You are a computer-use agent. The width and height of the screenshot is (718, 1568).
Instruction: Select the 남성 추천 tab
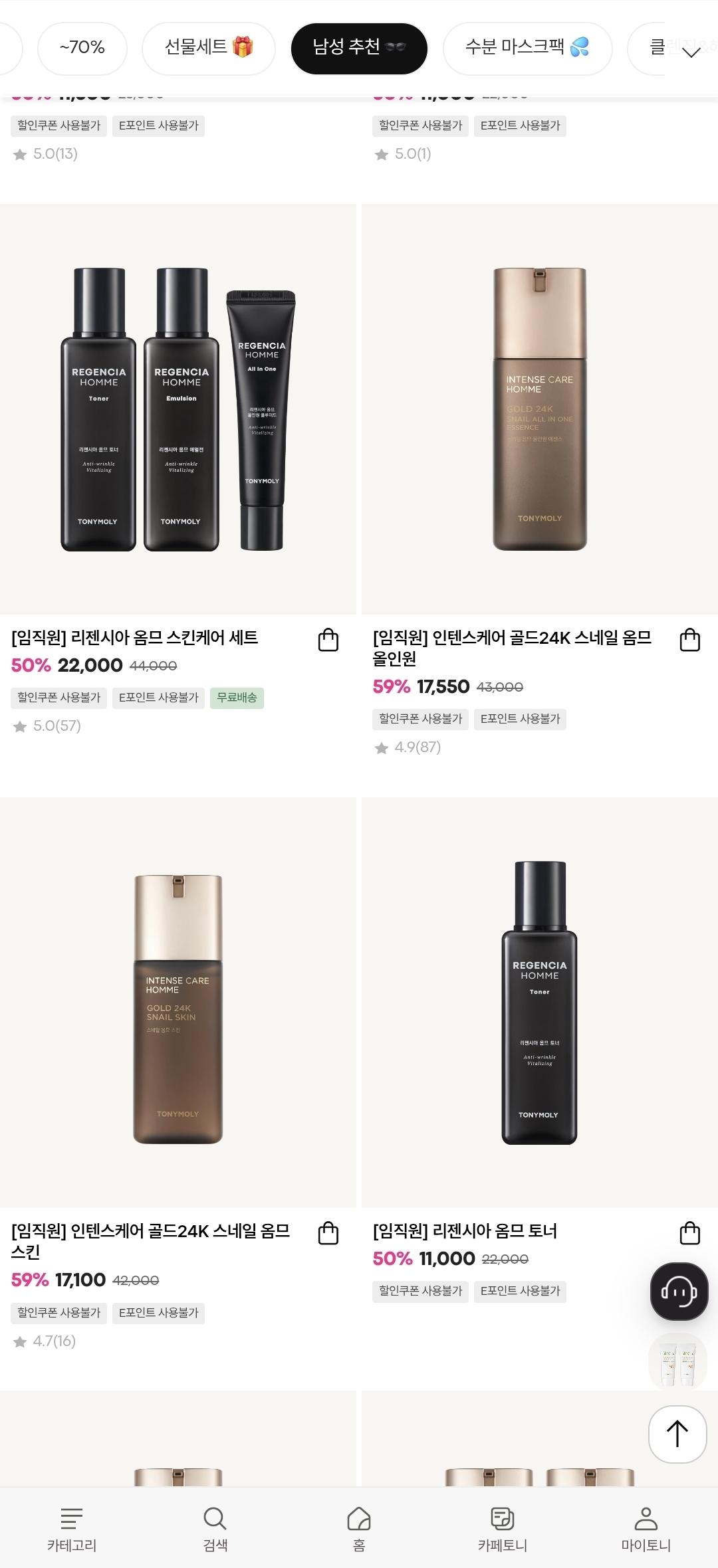click(x=359, y=48)
